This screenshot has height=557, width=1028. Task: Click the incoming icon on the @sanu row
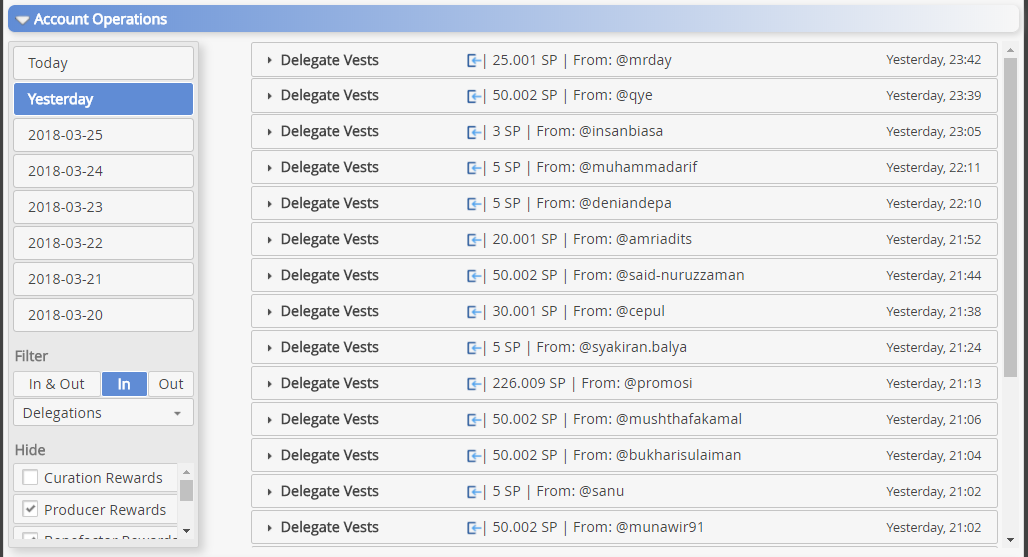[475, 492]
